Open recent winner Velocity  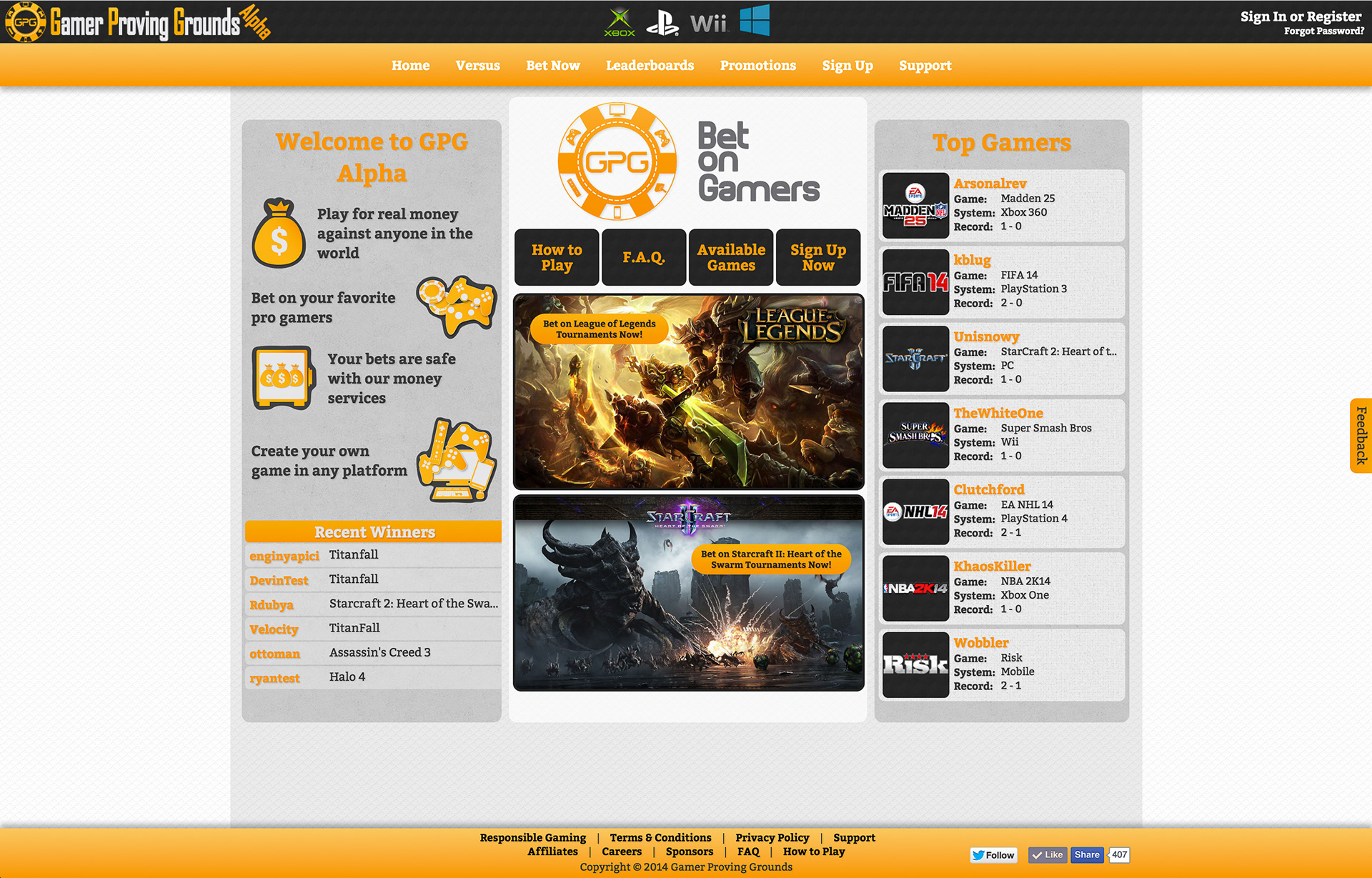(x=274, y=629)
